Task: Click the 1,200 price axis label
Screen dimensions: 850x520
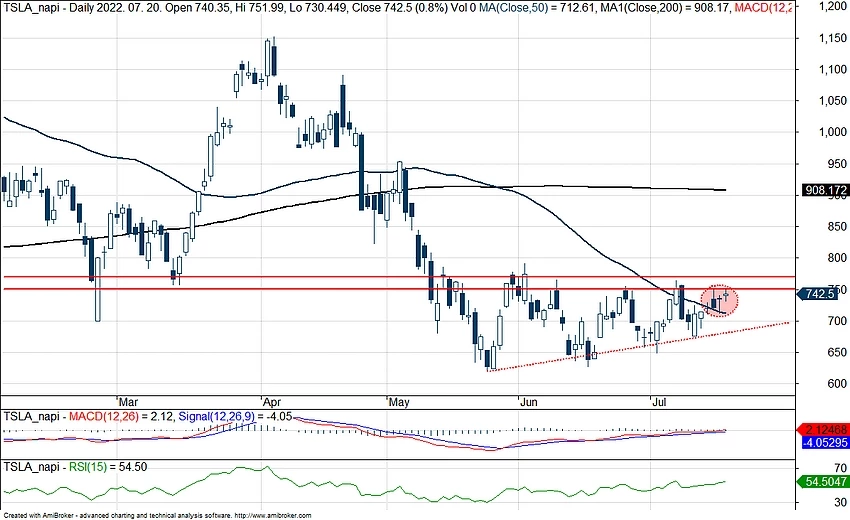Action: click(x=833, y=7)
